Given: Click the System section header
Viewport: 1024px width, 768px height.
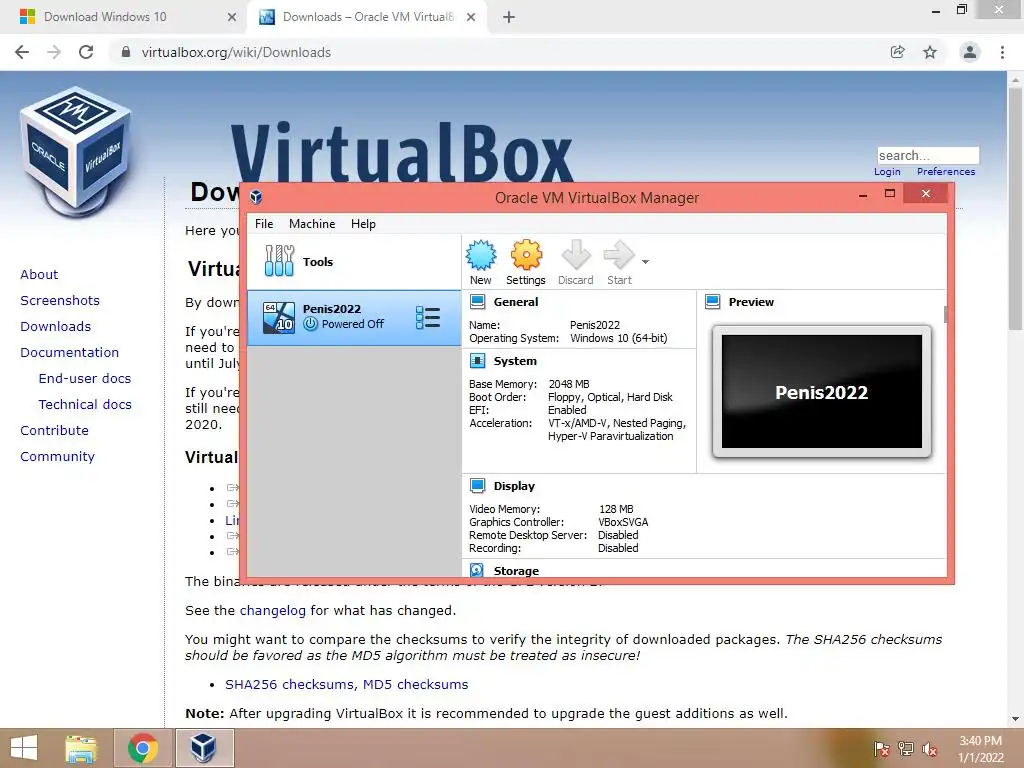Looking at the screenshot, I should point(515,361).
